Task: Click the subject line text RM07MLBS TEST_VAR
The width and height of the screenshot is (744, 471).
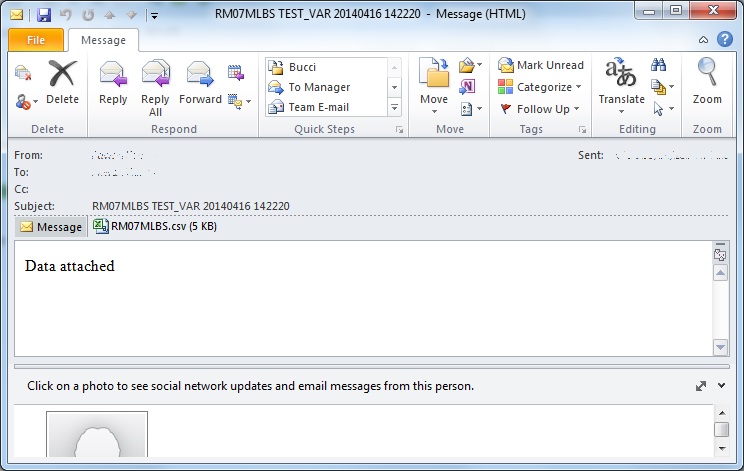Action: 191,206
